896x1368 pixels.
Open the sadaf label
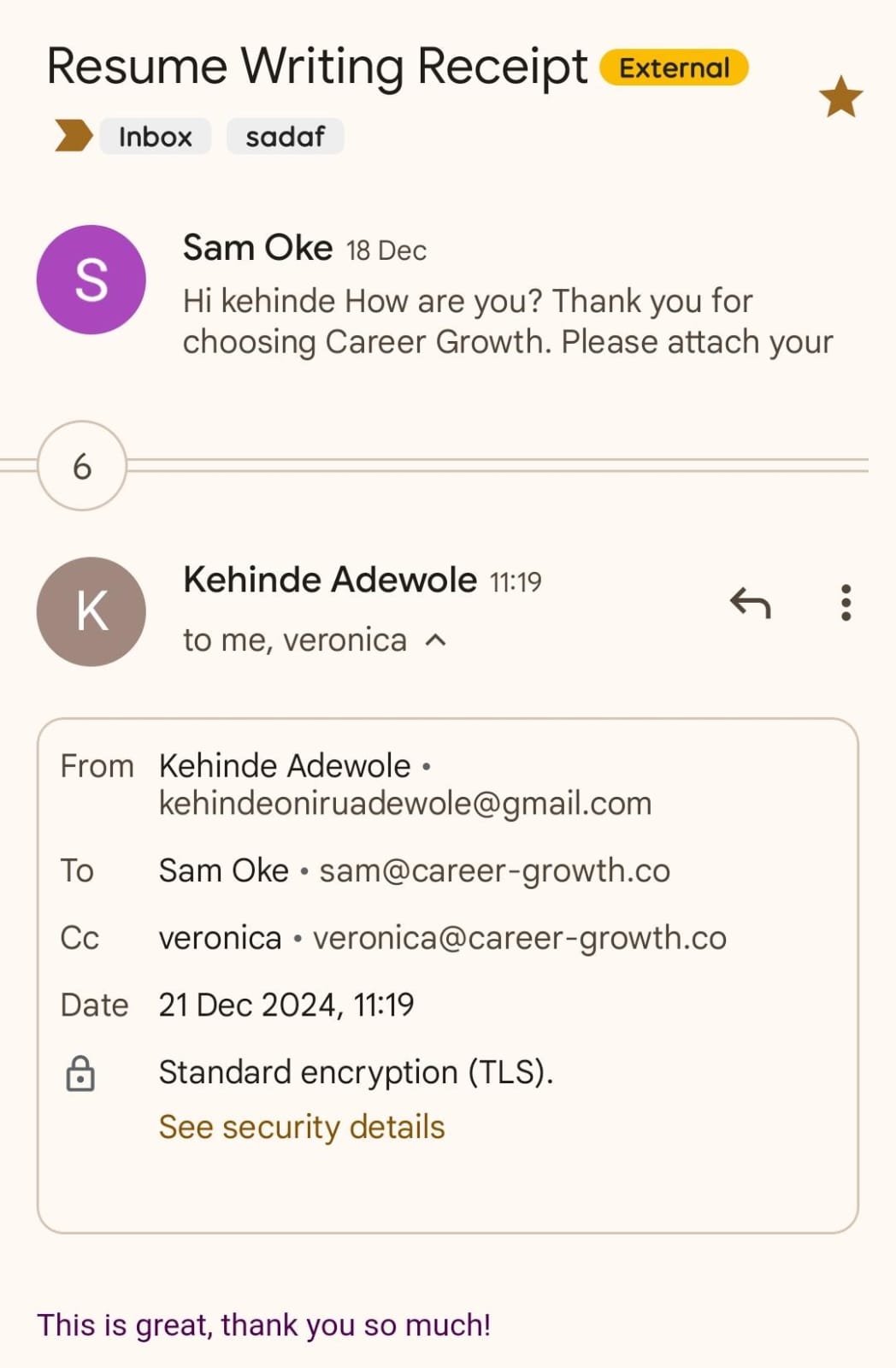coord(285,136)
